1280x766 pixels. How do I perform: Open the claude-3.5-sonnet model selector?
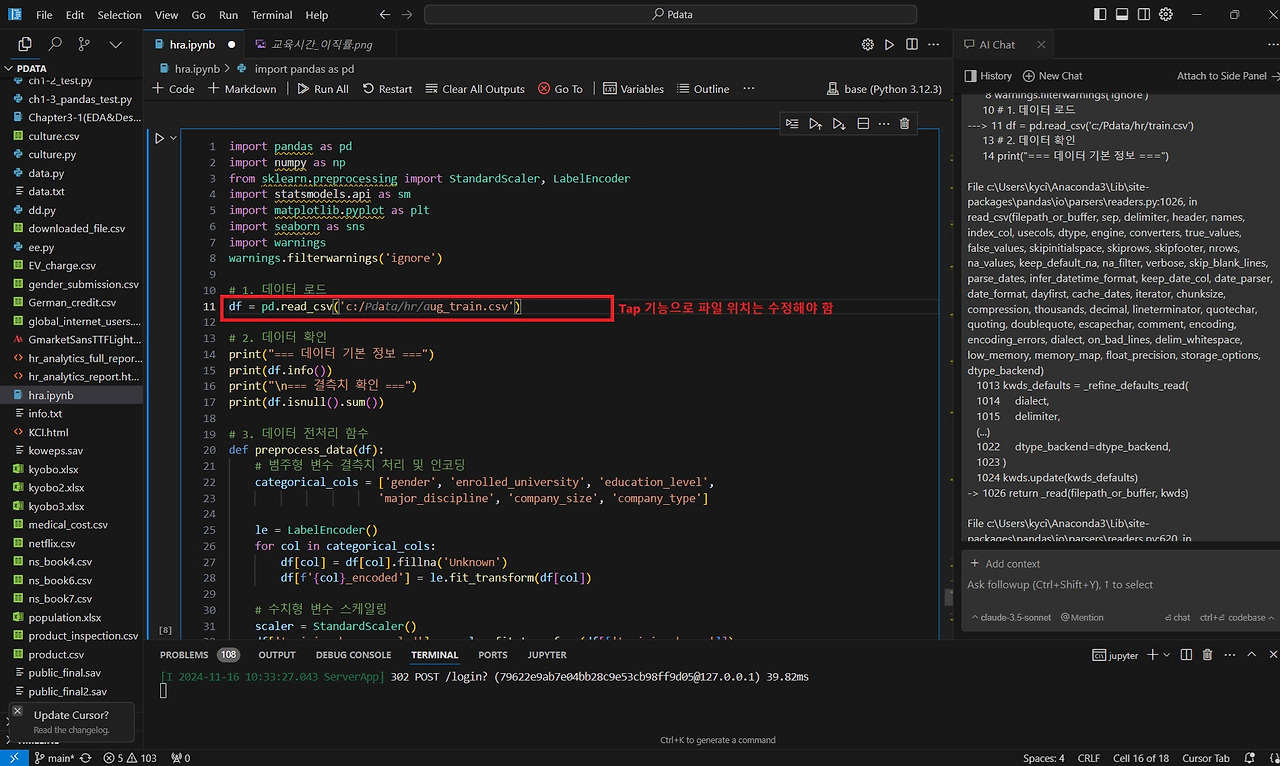click(1011, 618)
